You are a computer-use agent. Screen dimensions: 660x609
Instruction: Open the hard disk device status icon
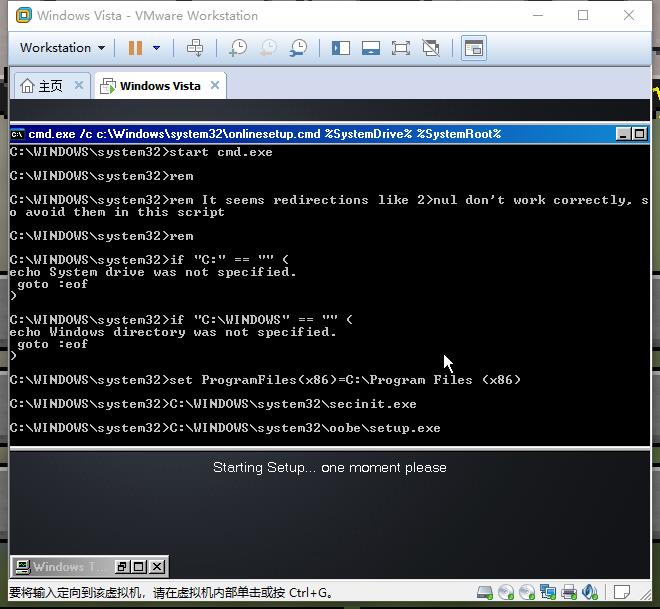coord(484,593)
